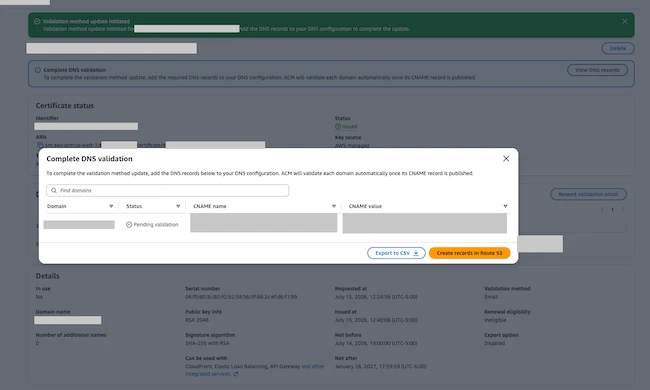Click the Find domains search field
The image size is (650, 390).
[x=167, y=191]
